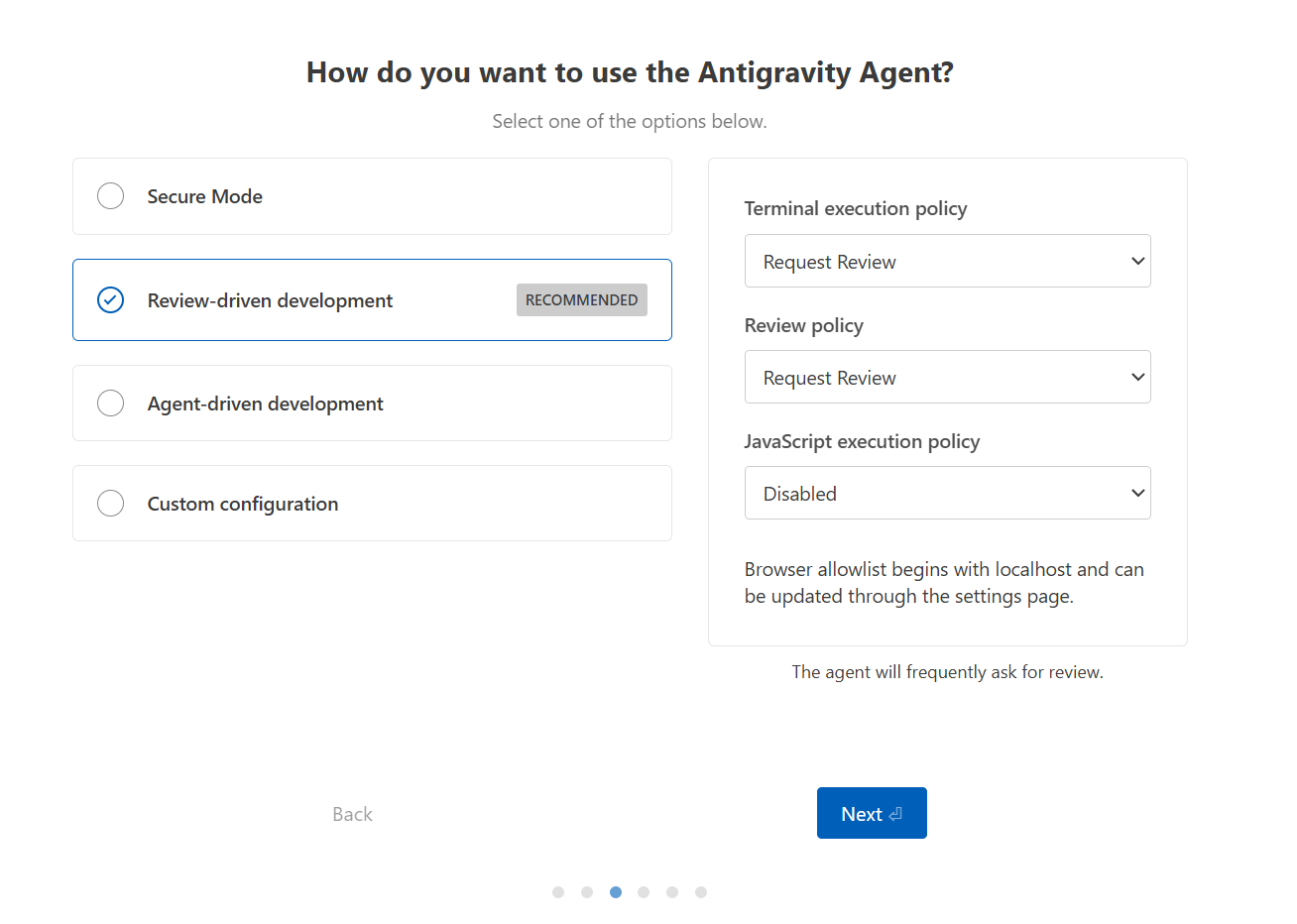Open the Terminal execution policy dropdown

click(947, 262)
